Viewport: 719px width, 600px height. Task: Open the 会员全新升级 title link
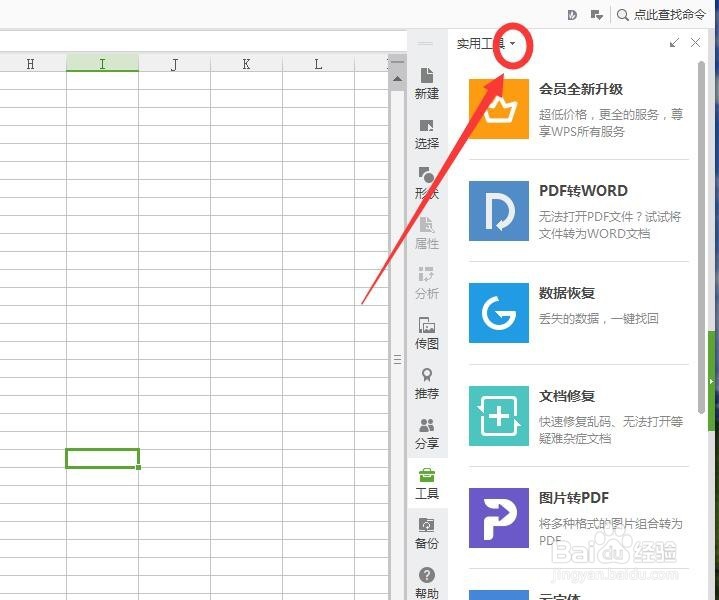pyautogui.click(x=581, y=89)
